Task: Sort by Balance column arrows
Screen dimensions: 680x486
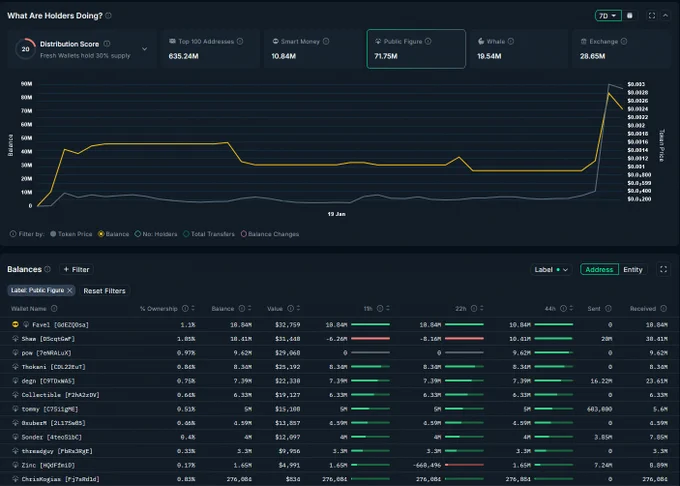Action: pos(249,308)
